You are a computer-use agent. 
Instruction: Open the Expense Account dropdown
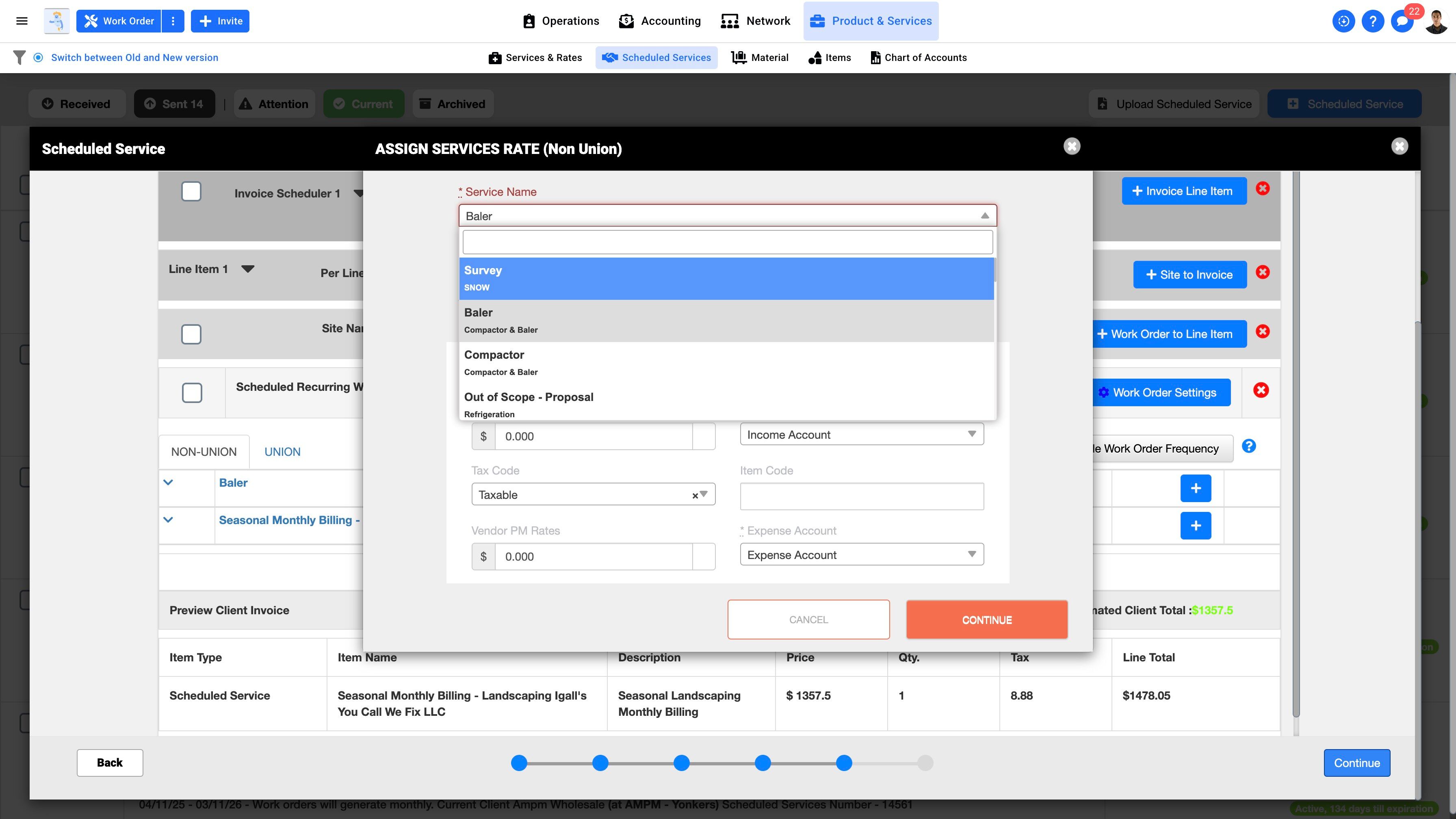pos(861,555)
